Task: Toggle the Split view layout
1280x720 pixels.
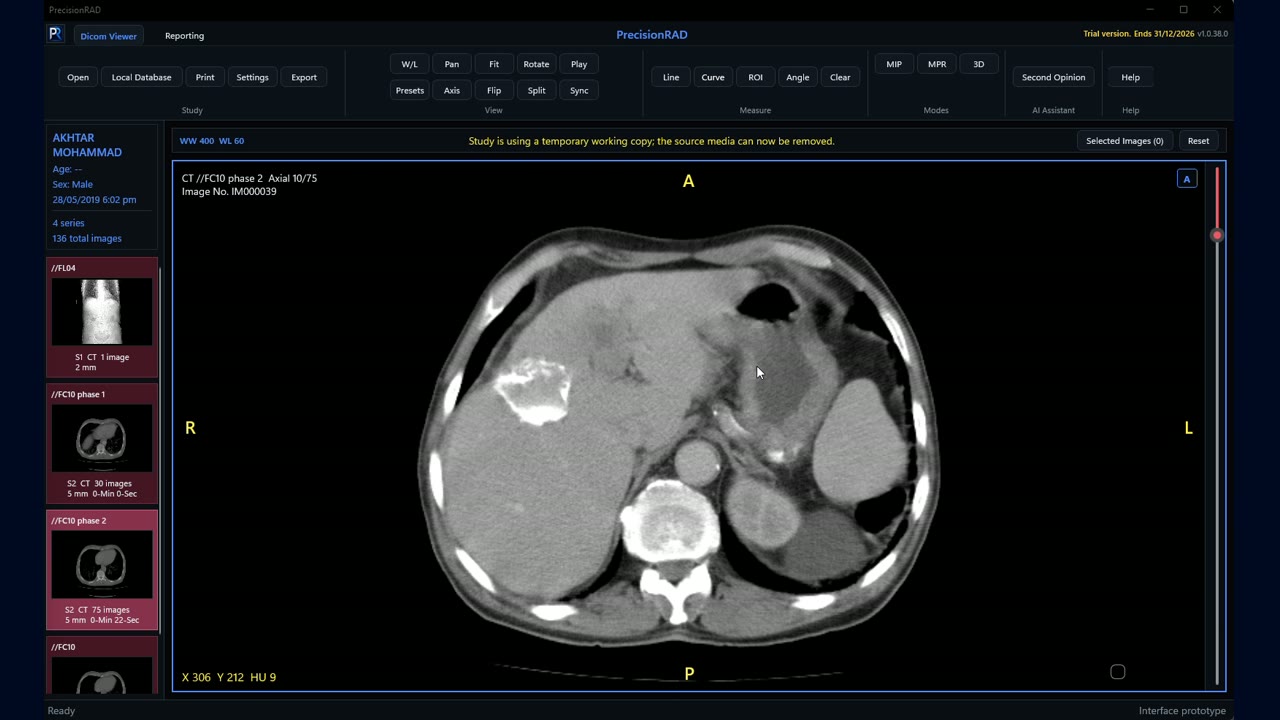Action: coord(537,90)
